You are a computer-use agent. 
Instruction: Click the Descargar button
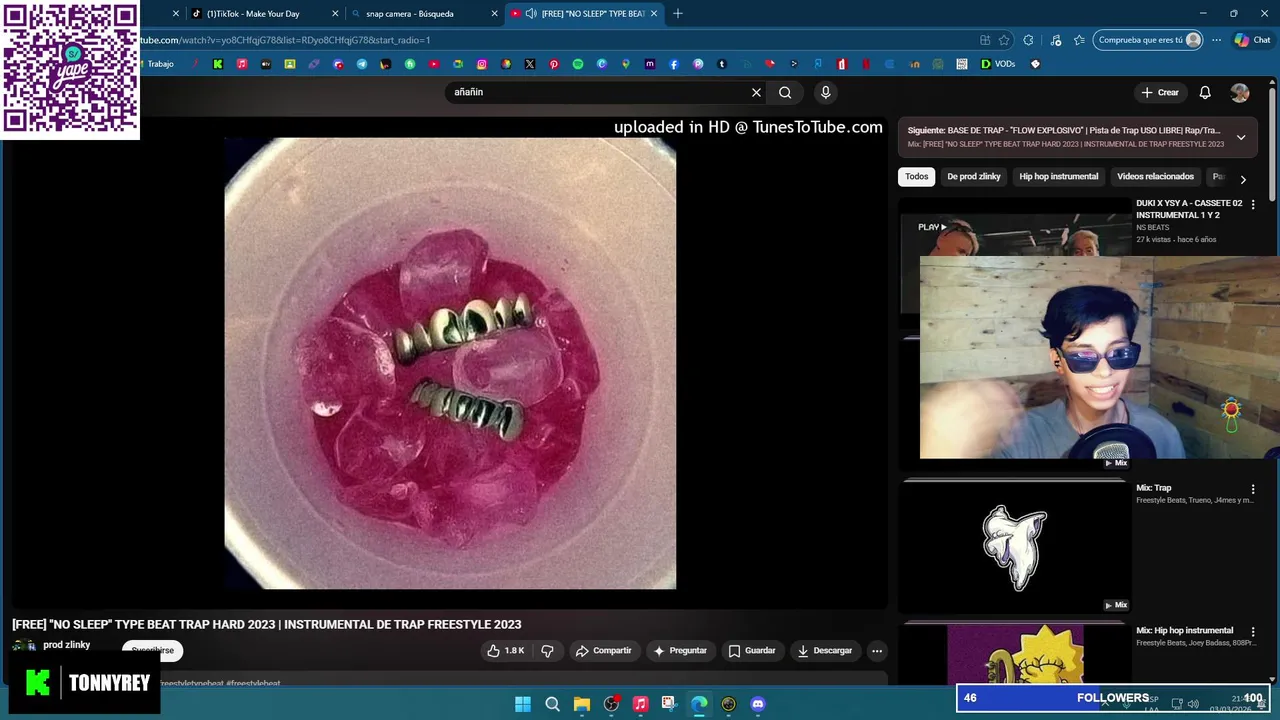(x=825, y=651)
